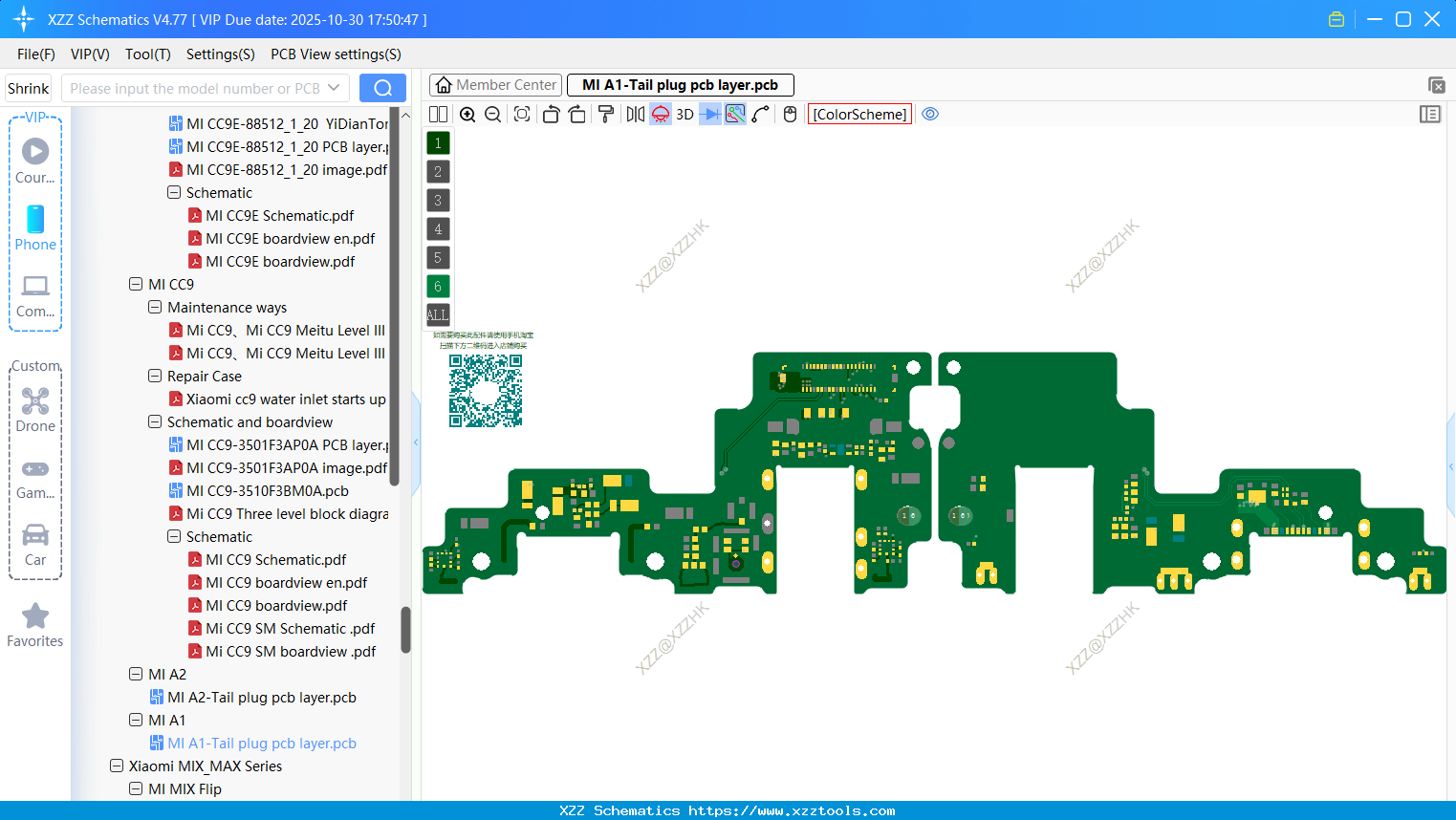
Task: Toggle the eye visibility icon beside ColorScheme
Action: point(929,114)
